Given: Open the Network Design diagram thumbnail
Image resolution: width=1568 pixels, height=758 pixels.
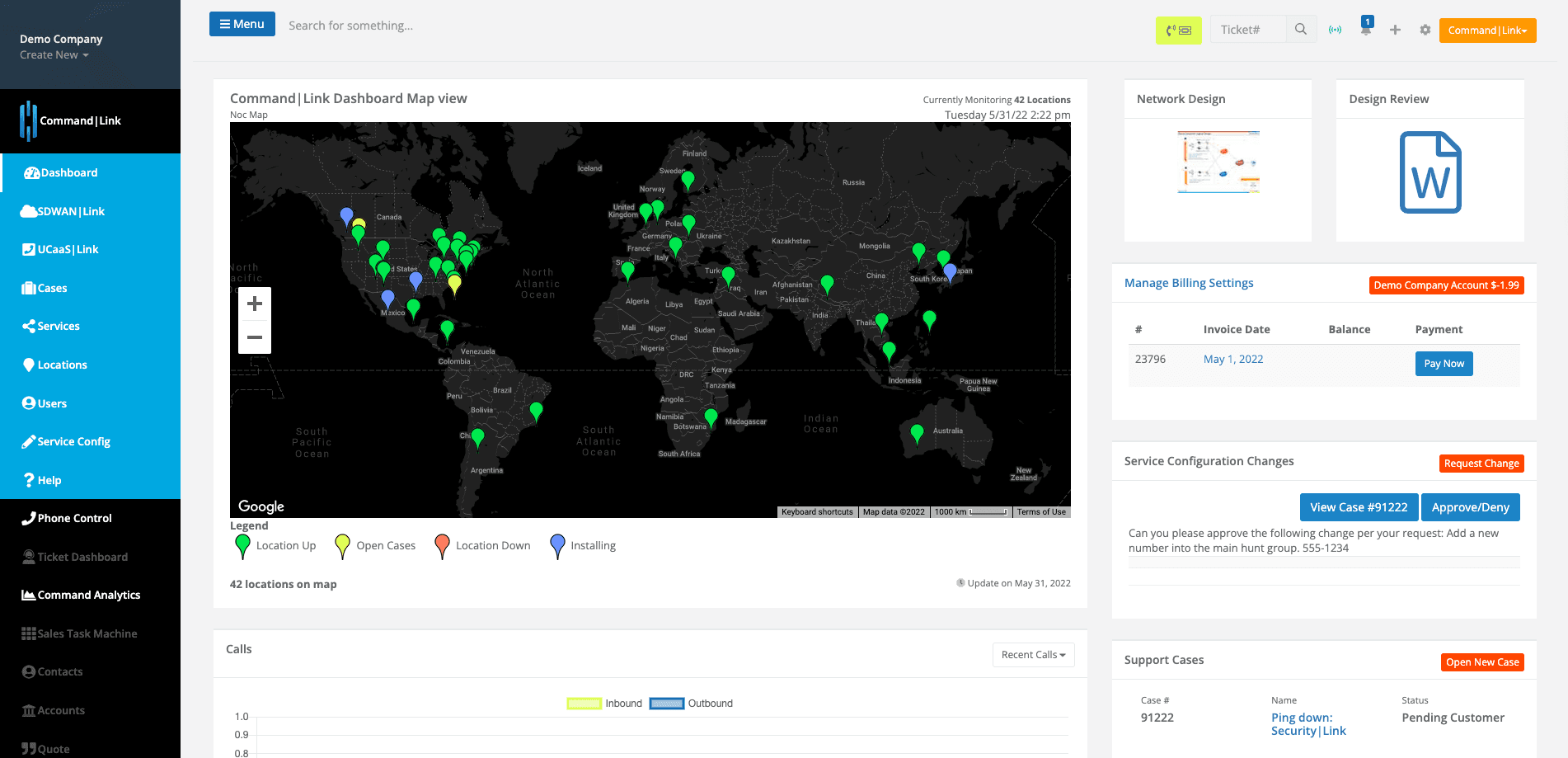Looking at the screenshot, I should (x=1218, y=162).
